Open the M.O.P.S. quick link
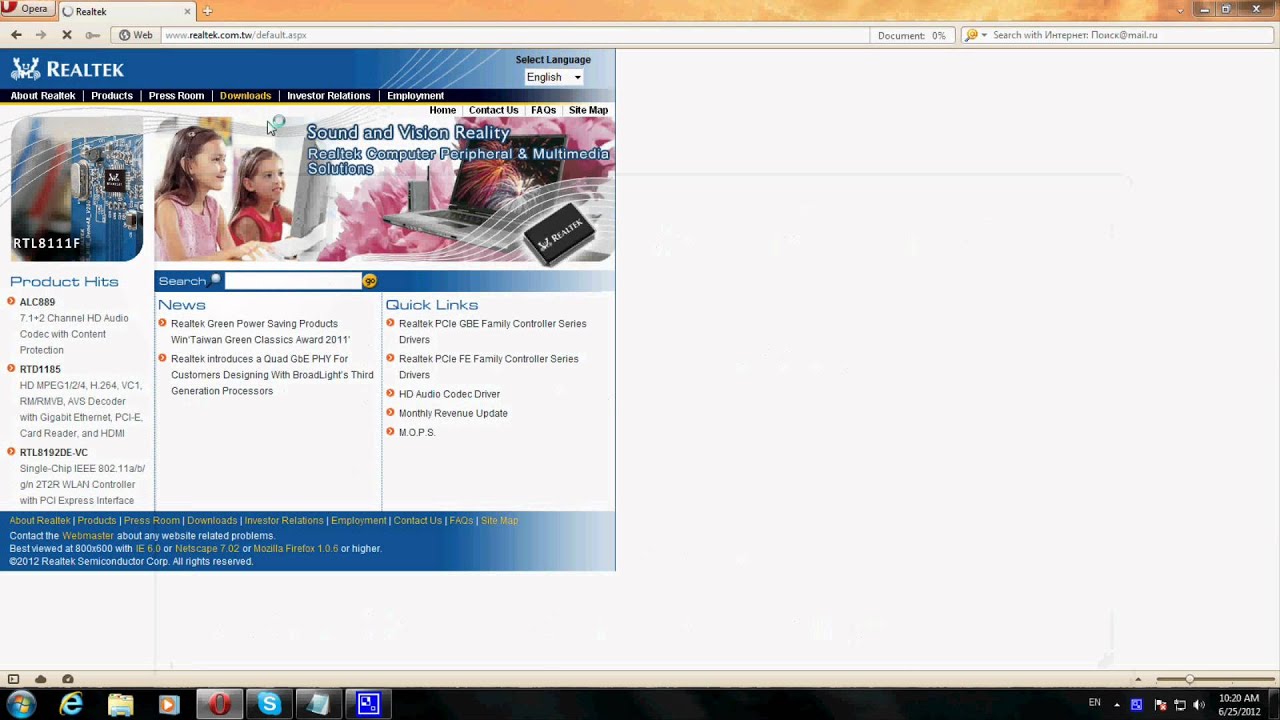This screenshot has width=1280, height=720. [417, 432]
